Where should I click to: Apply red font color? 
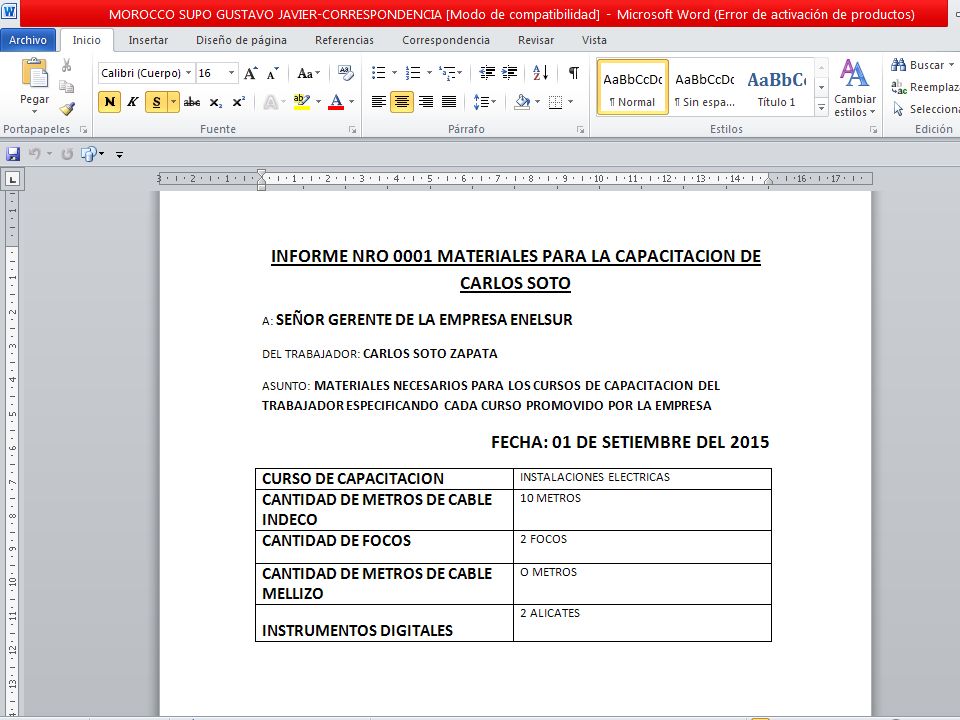click(x=336, y=102)
